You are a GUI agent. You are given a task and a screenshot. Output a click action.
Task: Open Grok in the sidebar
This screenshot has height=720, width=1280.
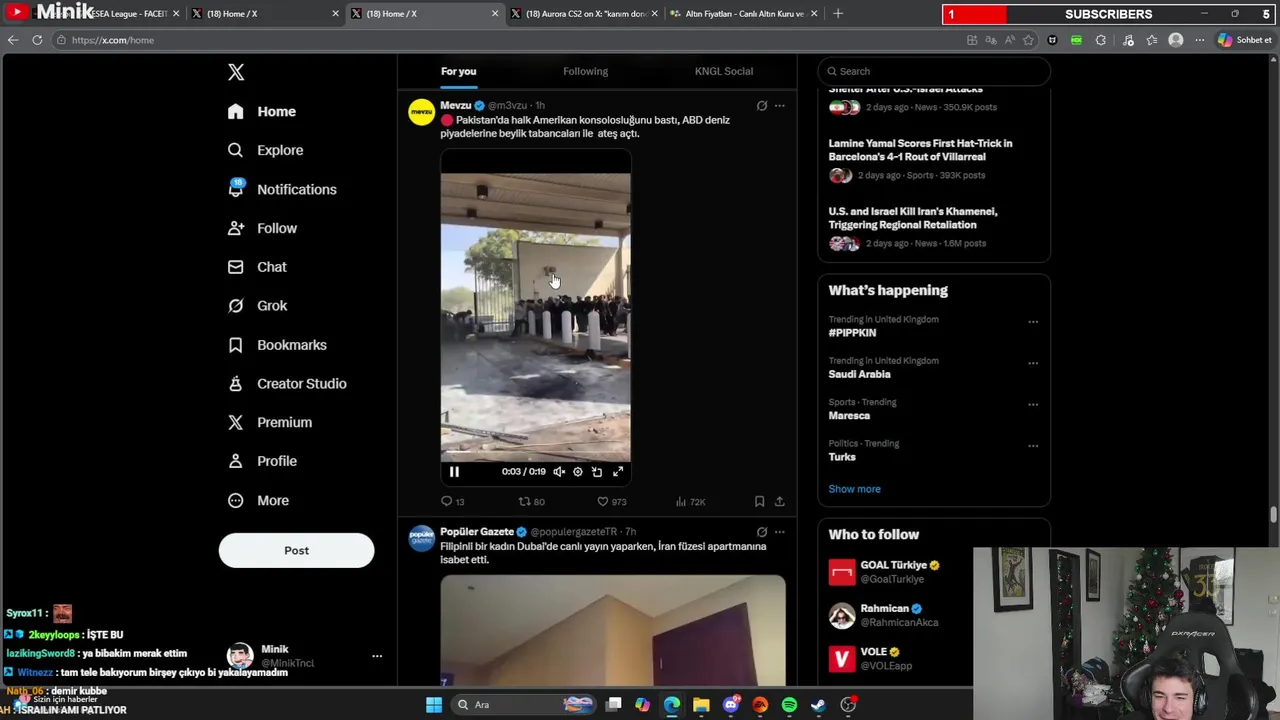(x=257, y=306)
